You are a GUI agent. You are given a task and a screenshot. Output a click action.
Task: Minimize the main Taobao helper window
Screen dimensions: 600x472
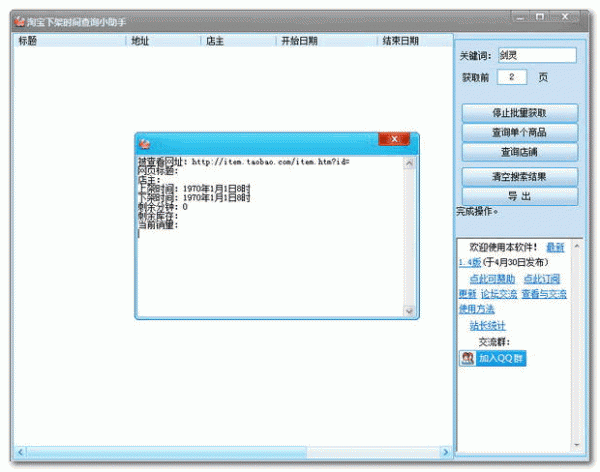pos(521,17)
